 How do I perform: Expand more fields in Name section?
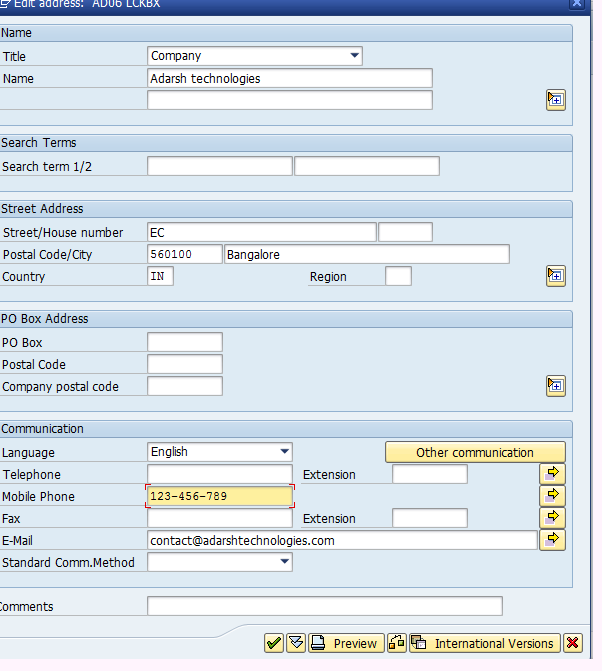tap(555, 100)
